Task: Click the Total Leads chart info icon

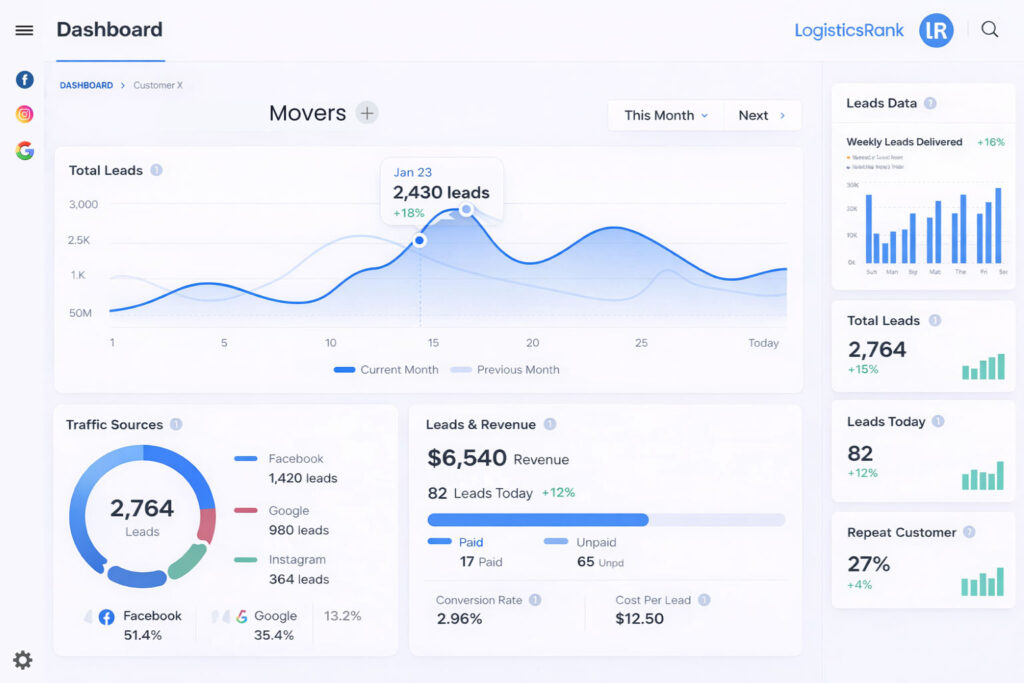Action: tap(156, 170)
